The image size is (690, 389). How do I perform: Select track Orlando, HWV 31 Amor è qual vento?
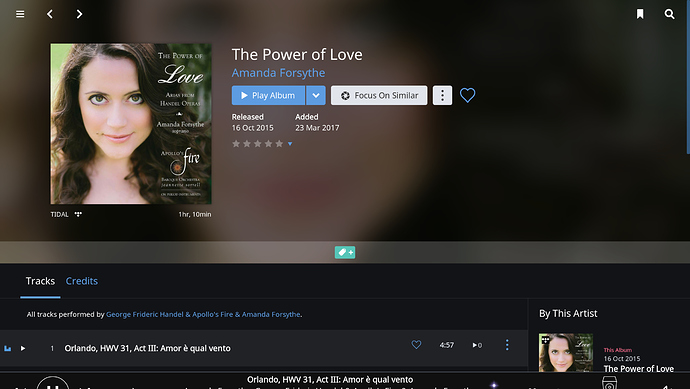[x=147, y=349]
